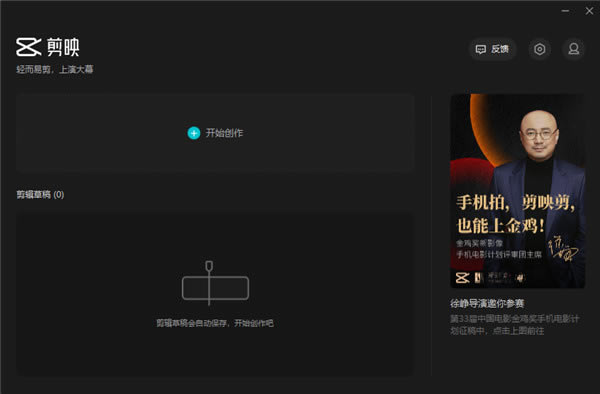Click the small 剪映 logo at banner bottom
Image resolution: width=600 pixels, height=394 pixels.
point(462,278)
